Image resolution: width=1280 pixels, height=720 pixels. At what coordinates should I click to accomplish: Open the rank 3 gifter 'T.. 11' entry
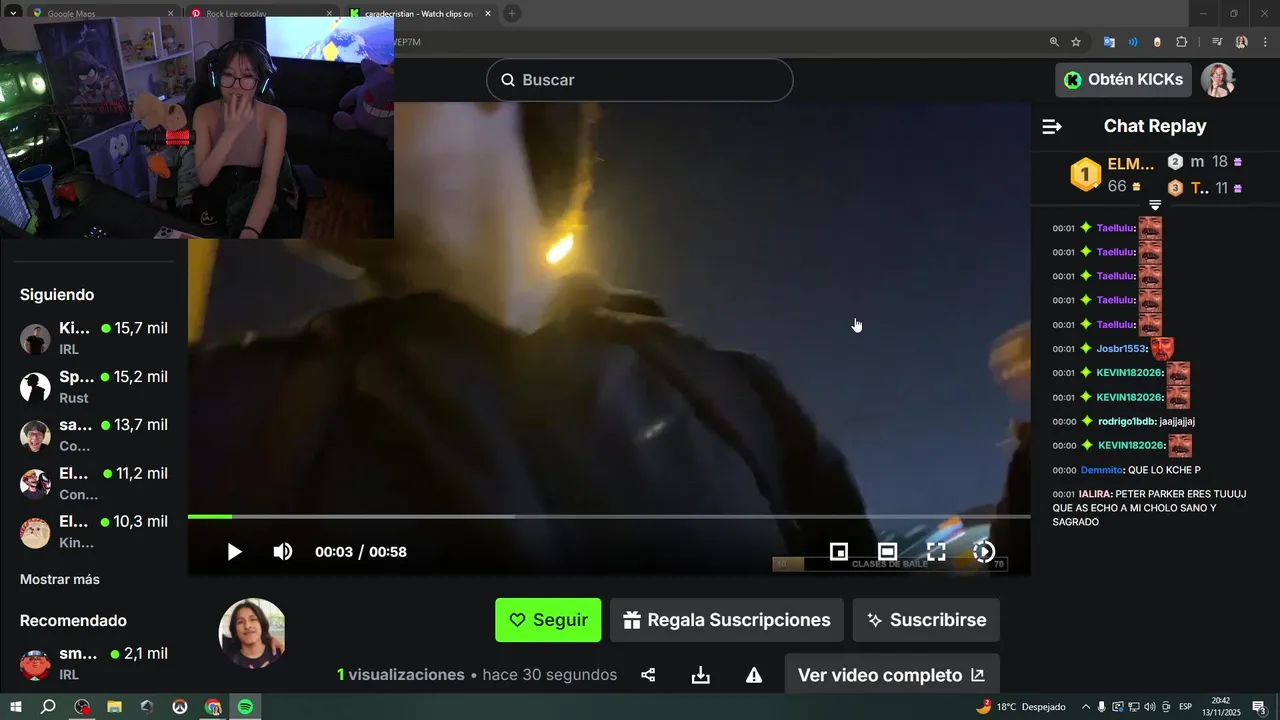(x=1205, y=188)
